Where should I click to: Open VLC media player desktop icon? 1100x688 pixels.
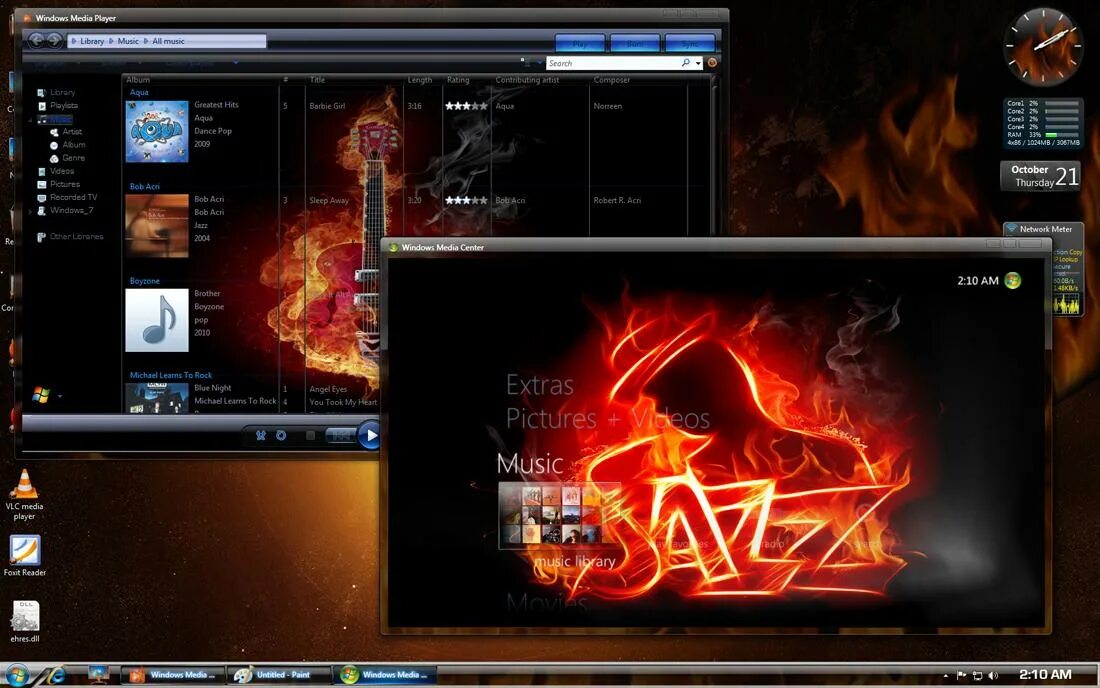(24, 494)
